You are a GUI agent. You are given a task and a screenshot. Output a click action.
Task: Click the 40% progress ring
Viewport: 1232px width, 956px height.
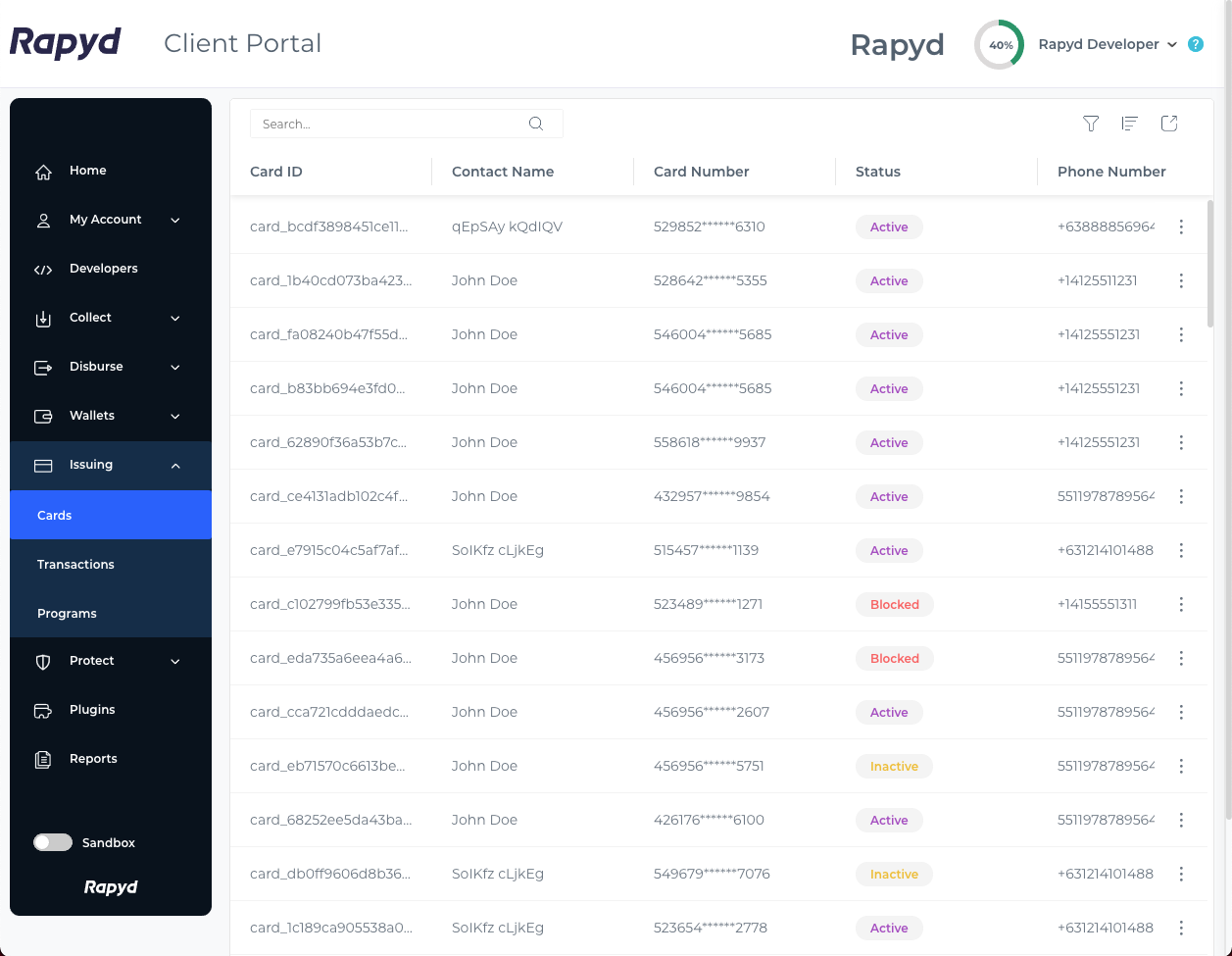(x=1000, y=45)
